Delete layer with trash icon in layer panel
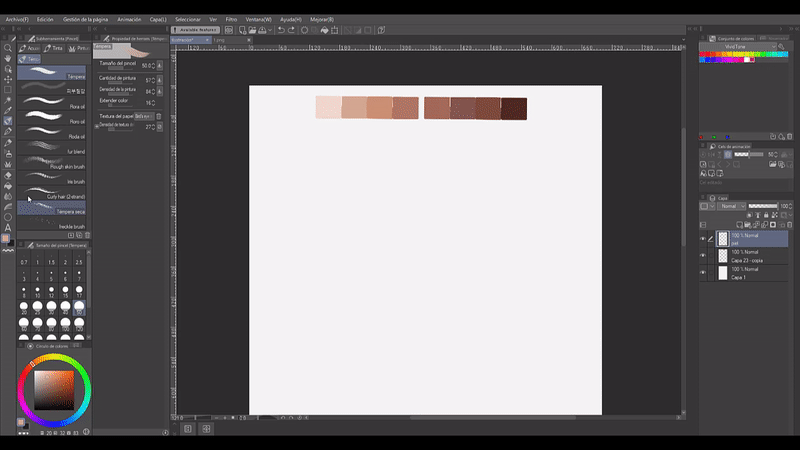Viewport: 800px width, 450px height. tap(790, 224)
